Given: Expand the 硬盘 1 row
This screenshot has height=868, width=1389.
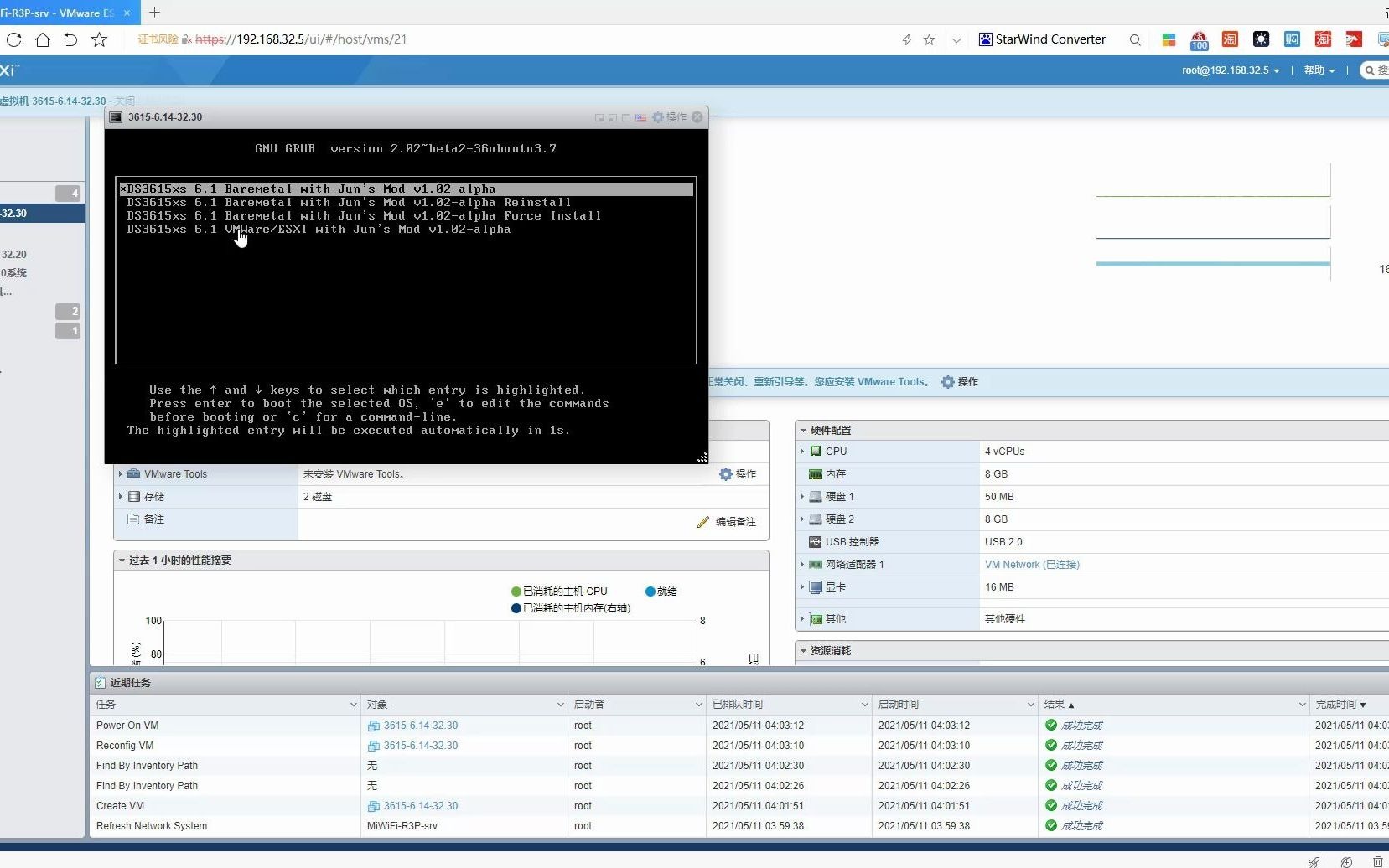Looking at the screenshot, I should (x=802, y=497).
